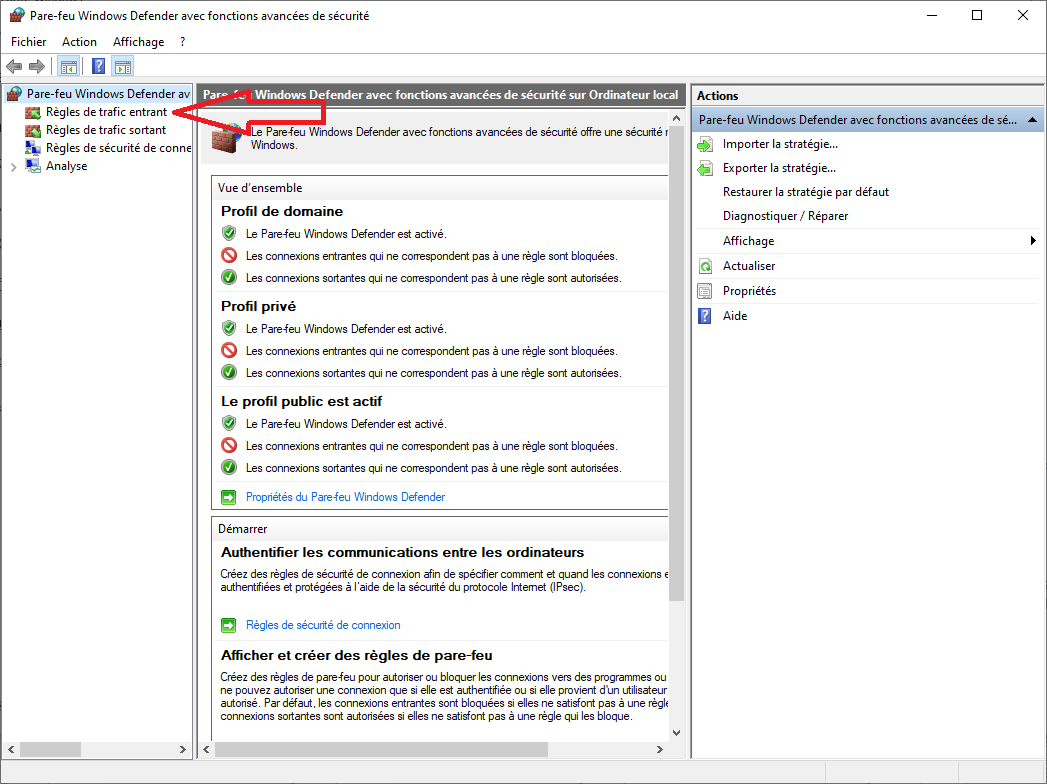Click Exporter la stratégie action
The height and width of the screenshot is (784, 1047).
coord(779,168)
